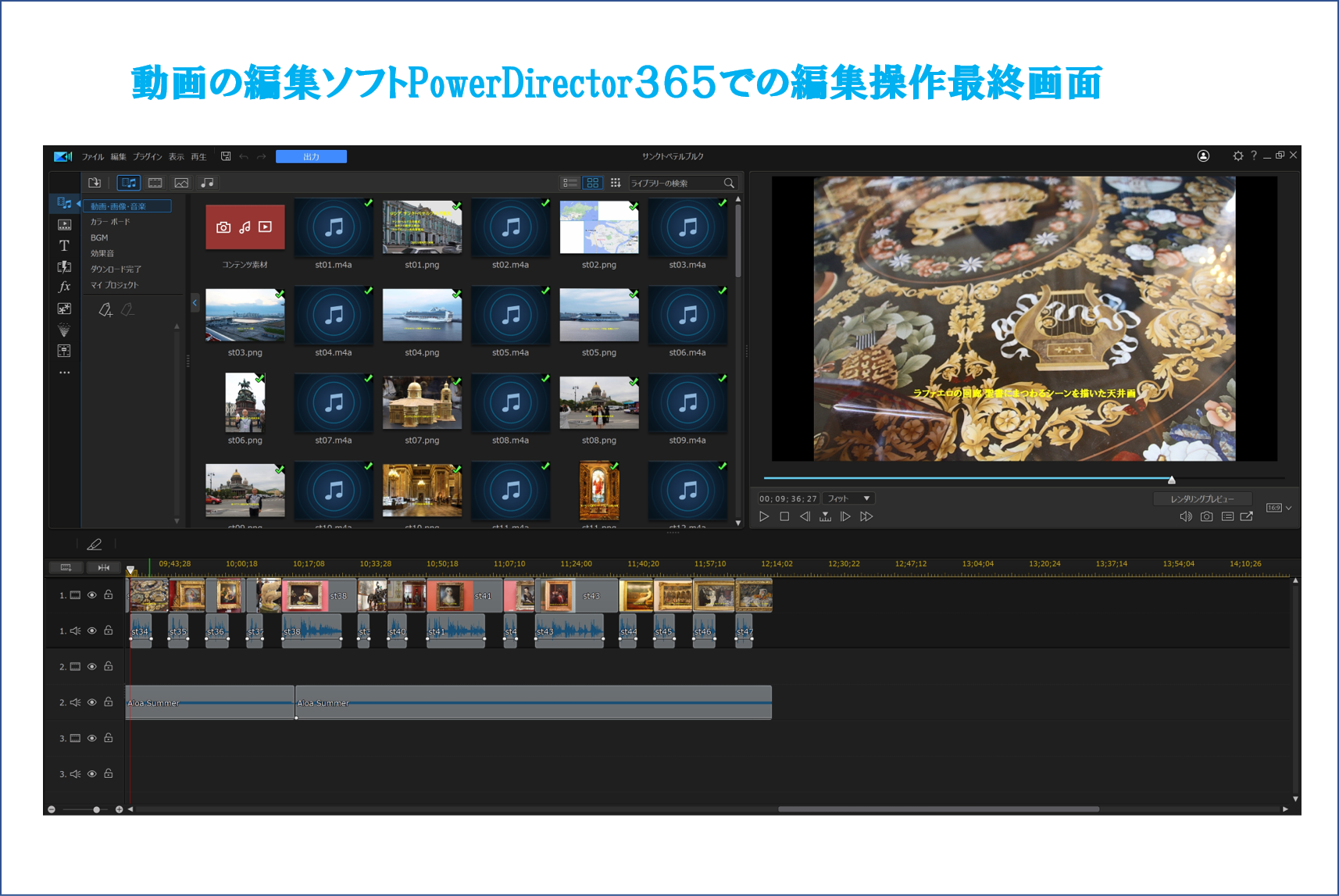Select マイプロジェクト library category
Viewport: 1339px width, 896px height.
pyautogui.click(x=114, y=285)
